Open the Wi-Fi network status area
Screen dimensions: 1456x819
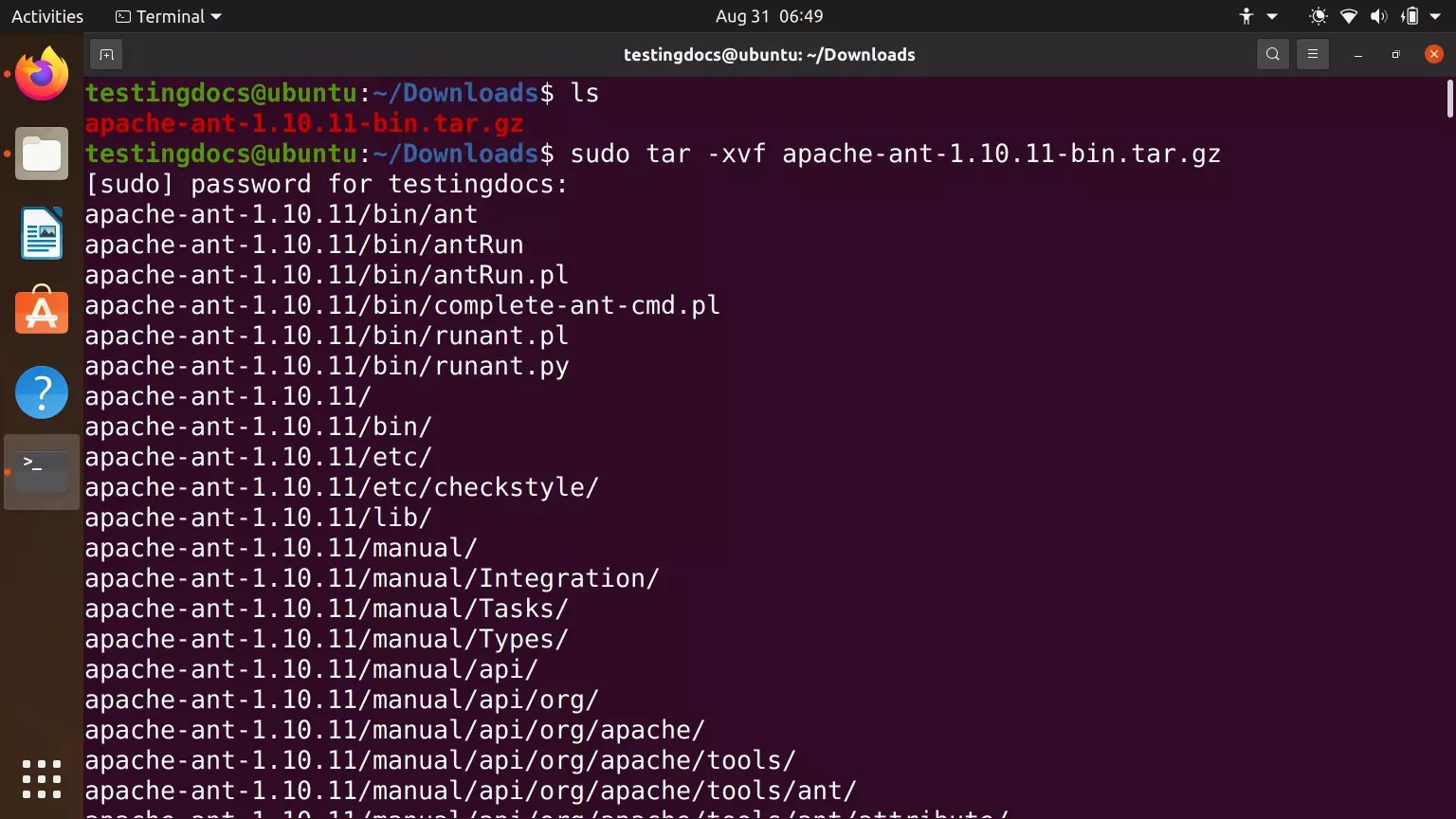1348,16
